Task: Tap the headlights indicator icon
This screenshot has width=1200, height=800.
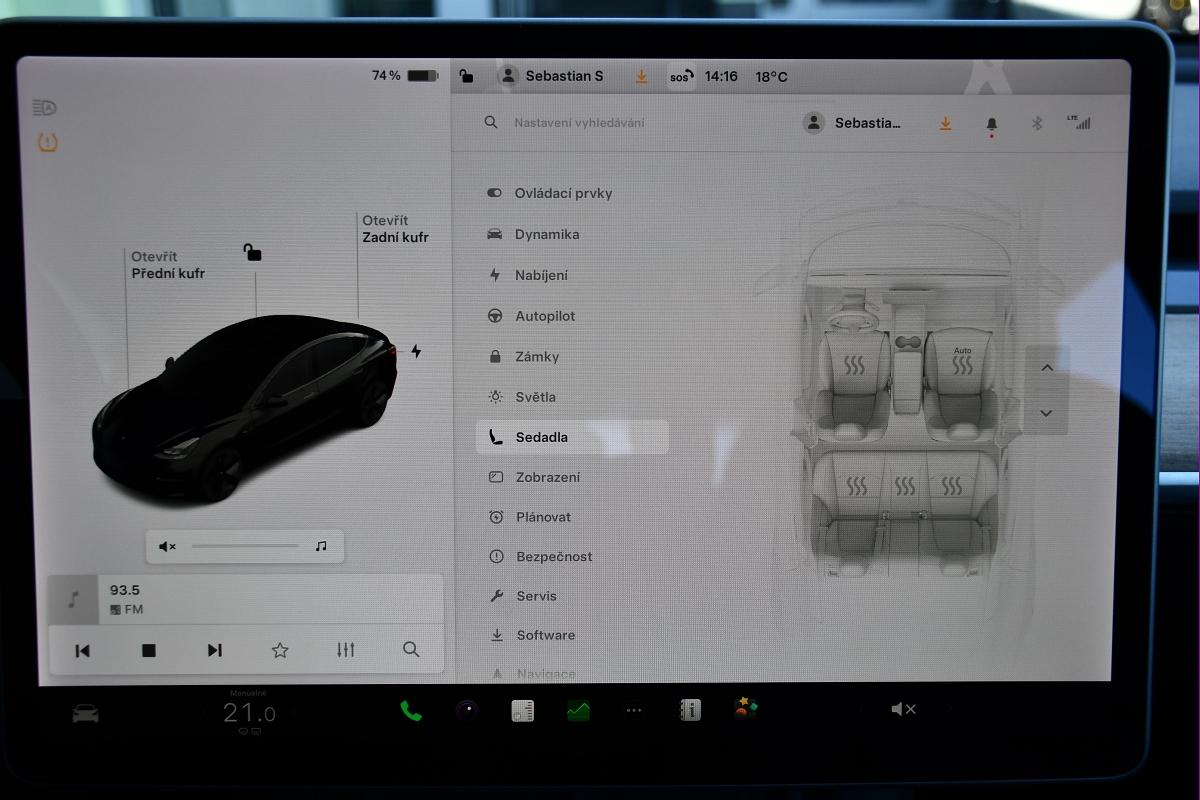Action: pyautogui.click(x=45, y=107)
